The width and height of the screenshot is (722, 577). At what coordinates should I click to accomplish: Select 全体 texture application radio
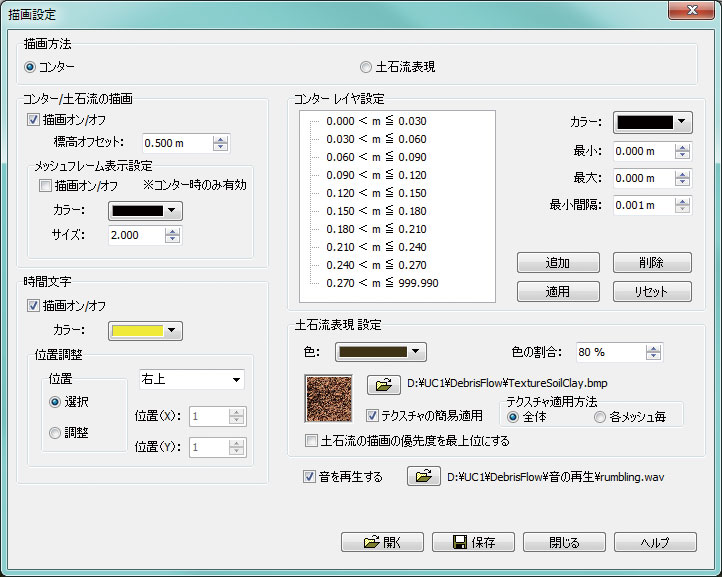(x=512, y=417)
